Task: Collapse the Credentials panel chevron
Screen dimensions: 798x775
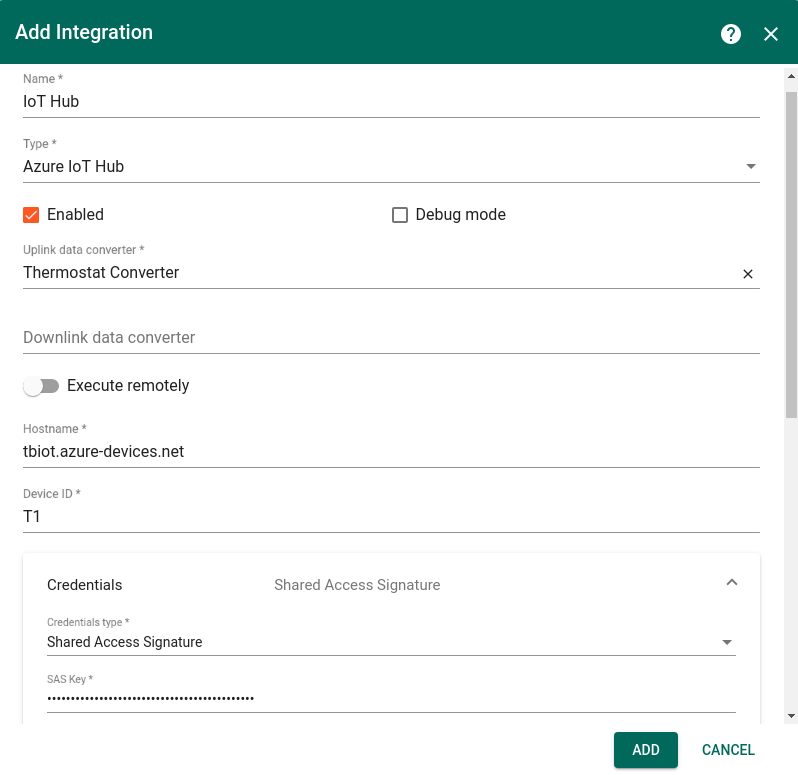Action: click(x=731, y=582)
